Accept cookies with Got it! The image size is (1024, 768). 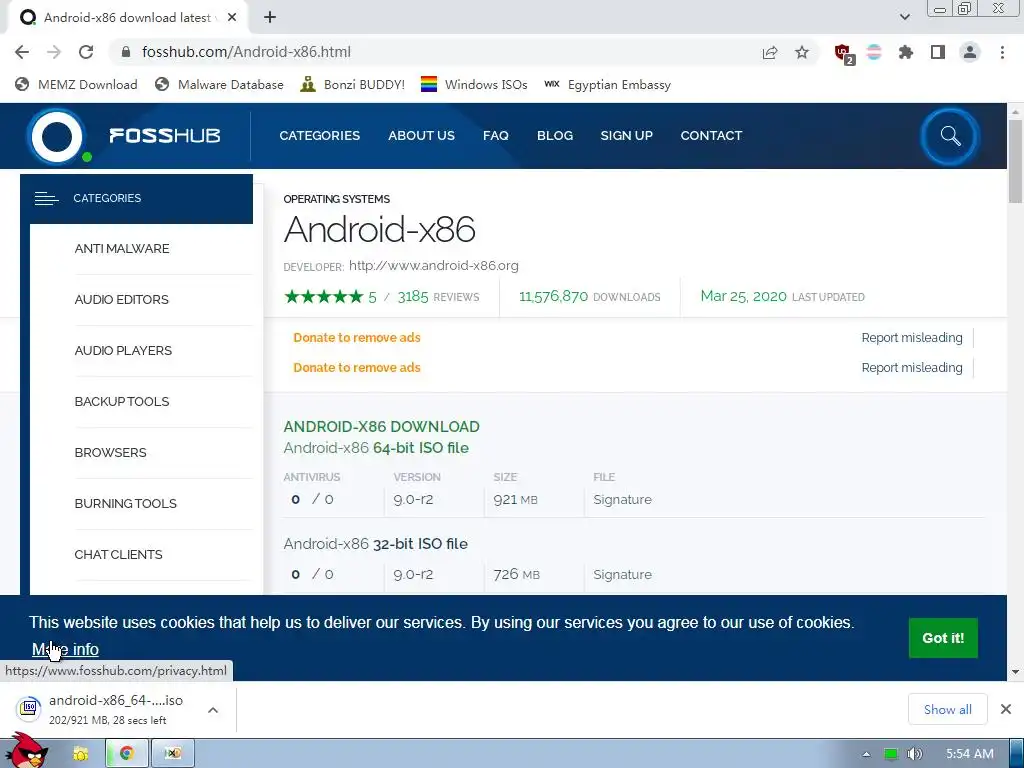tap(943, 638)
